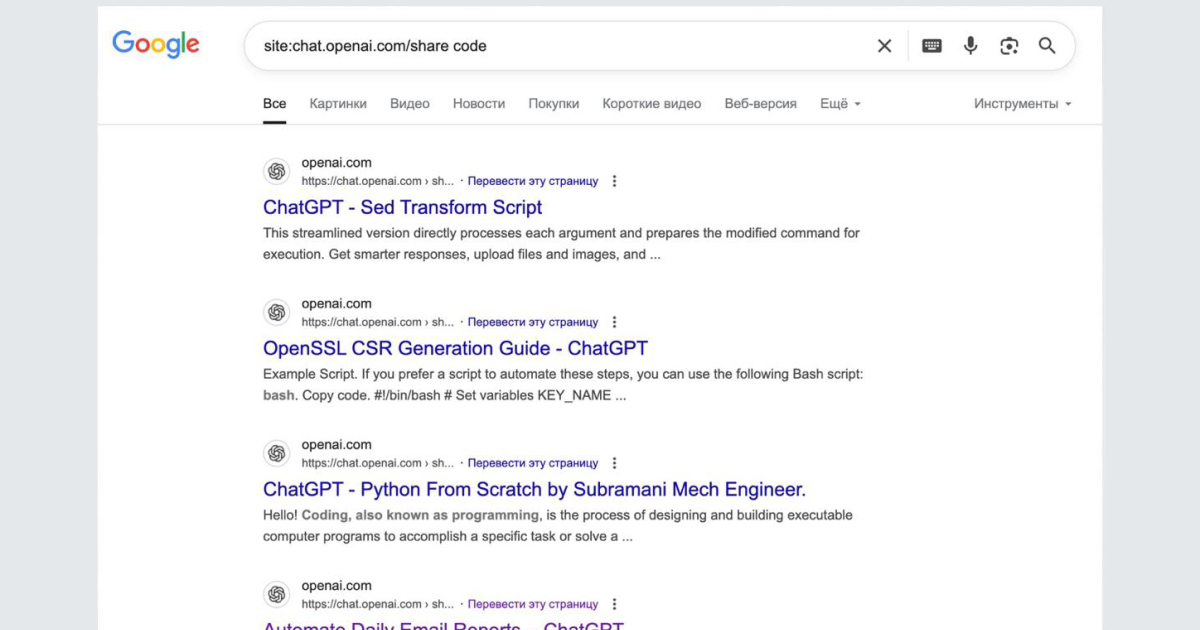Click the snippet starting 'Example Script. If you prefer'
Image resolution: width=1200 pixels, height=630 pixels.
coord(563,384)
